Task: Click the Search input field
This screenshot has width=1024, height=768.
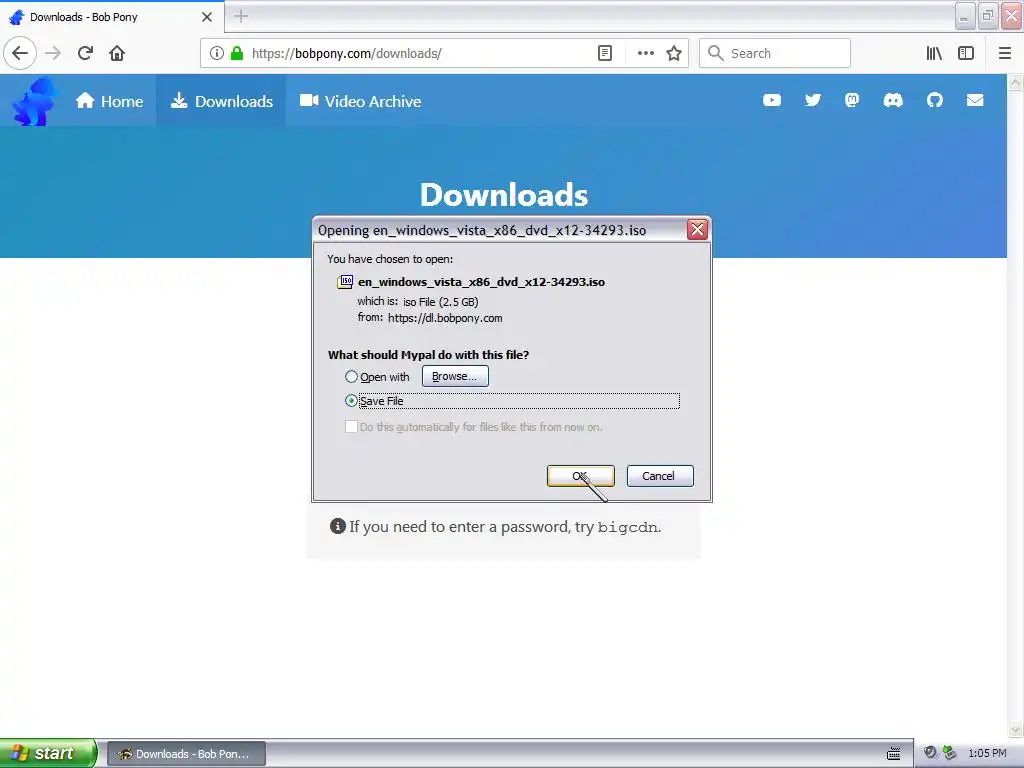Action: [x=775, y=53]
